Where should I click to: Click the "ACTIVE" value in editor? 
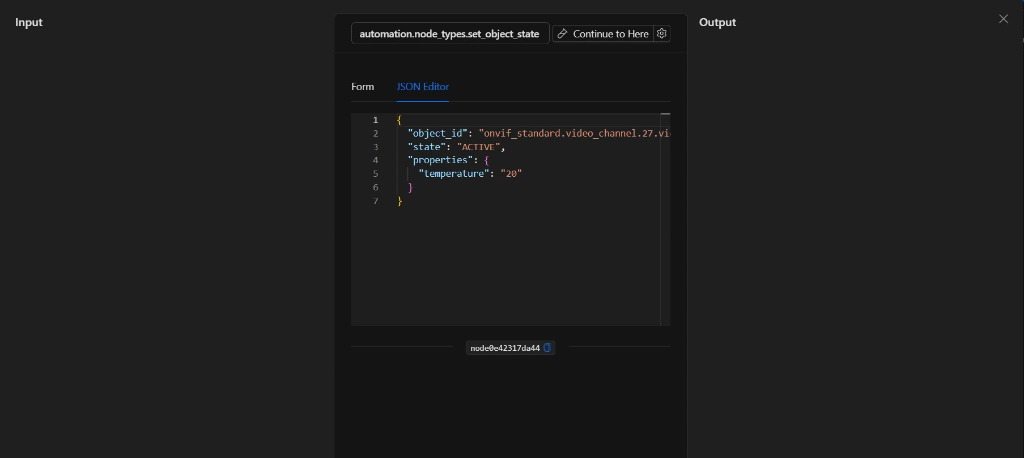click(x=478, y=147)
